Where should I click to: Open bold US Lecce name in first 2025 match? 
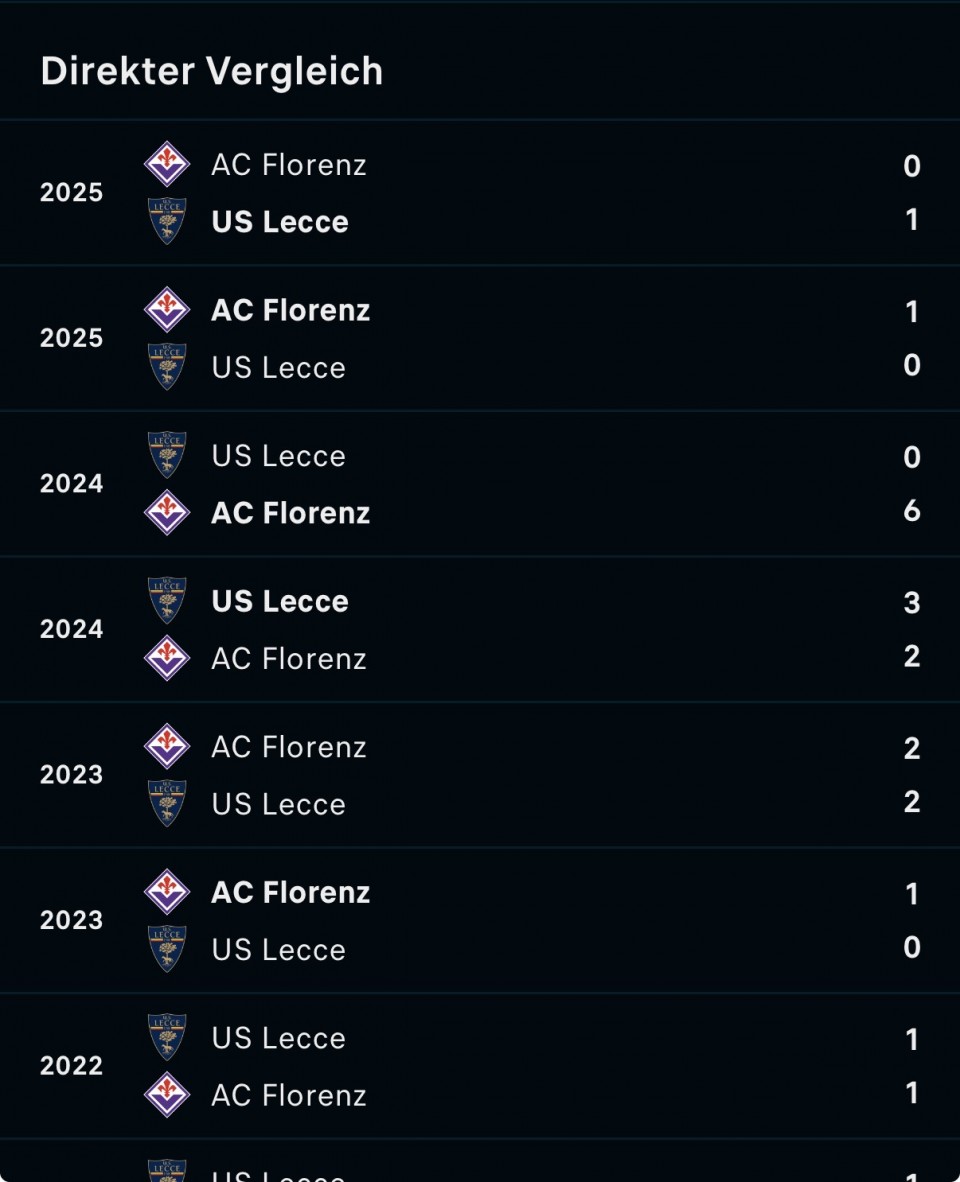coord(280,222)
